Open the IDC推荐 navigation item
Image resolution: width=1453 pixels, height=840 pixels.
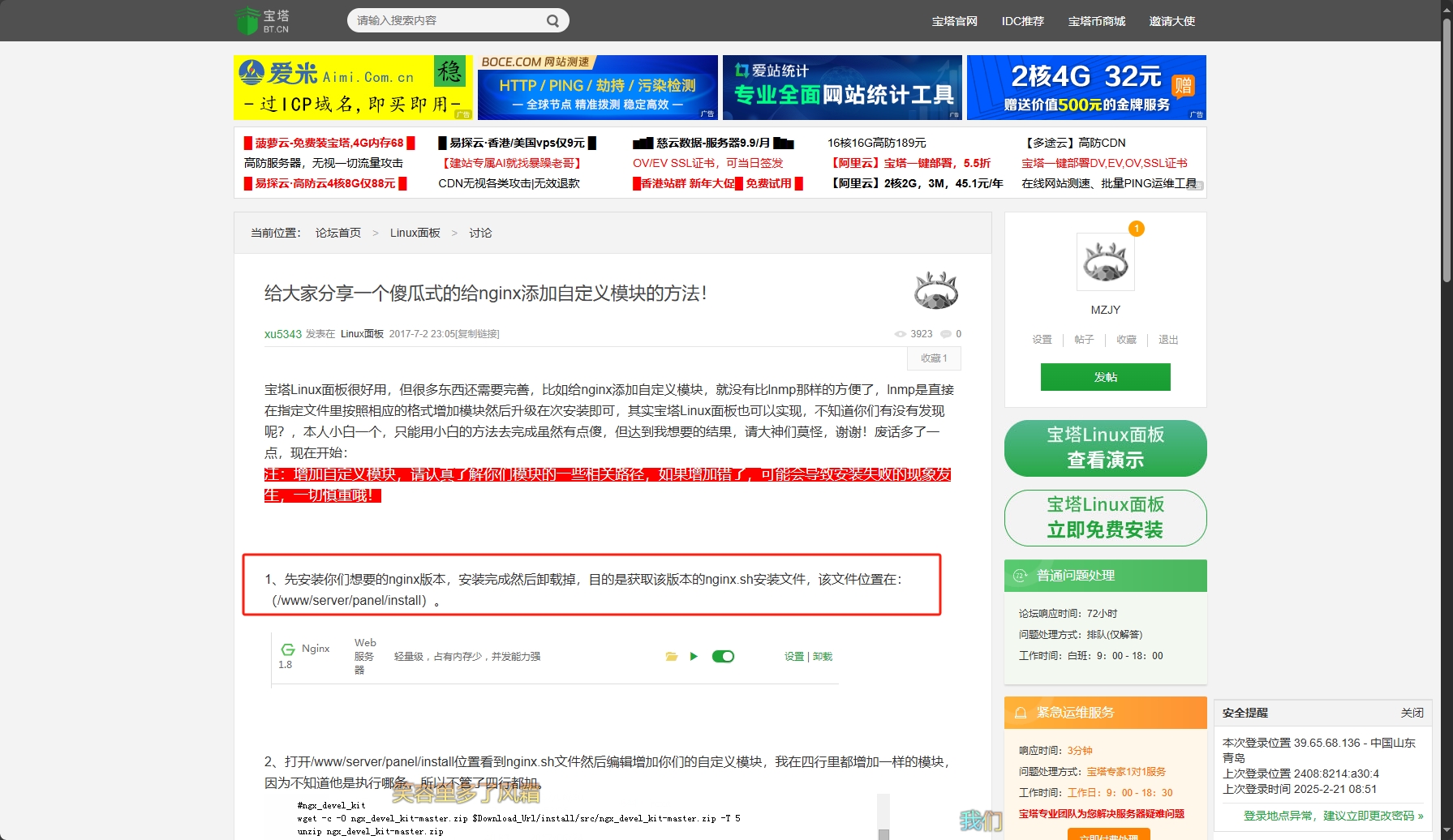coord(1022,21)
